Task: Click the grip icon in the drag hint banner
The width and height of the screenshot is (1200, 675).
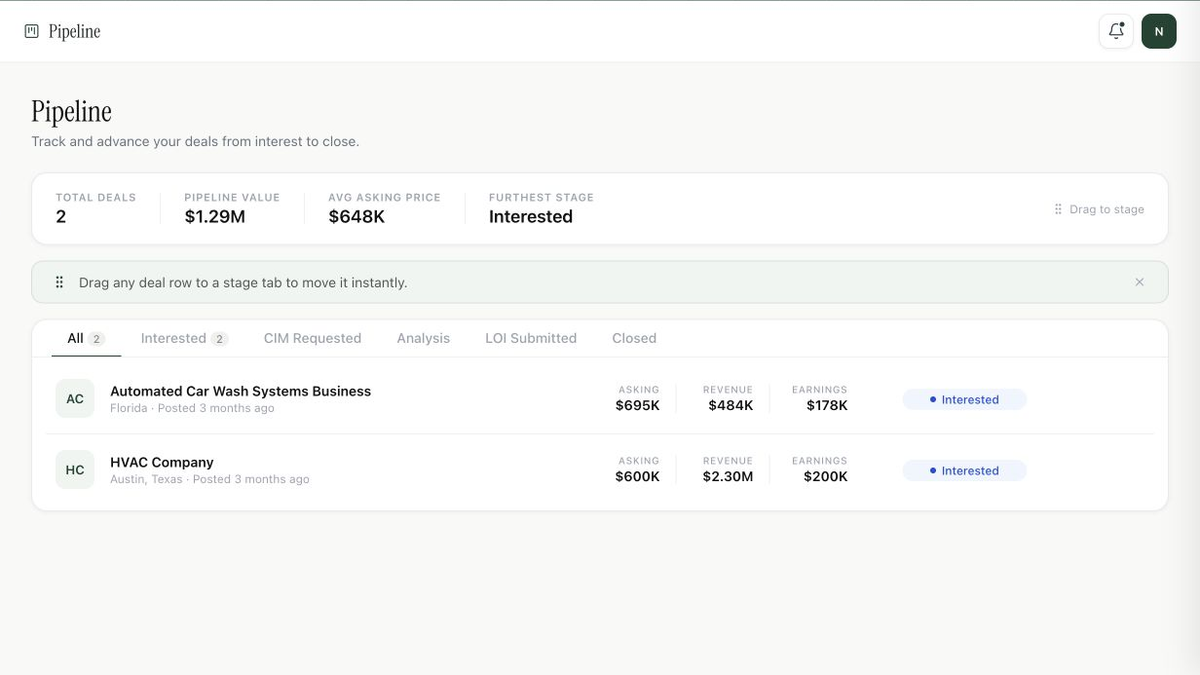Action: (59, 282)
